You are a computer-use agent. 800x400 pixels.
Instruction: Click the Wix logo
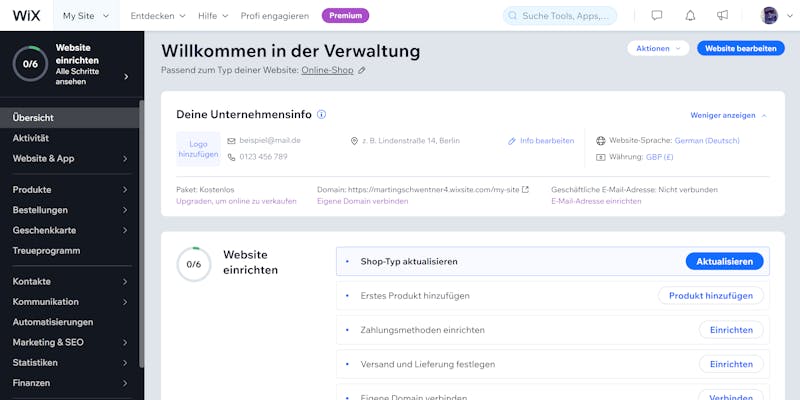point(26,15)
